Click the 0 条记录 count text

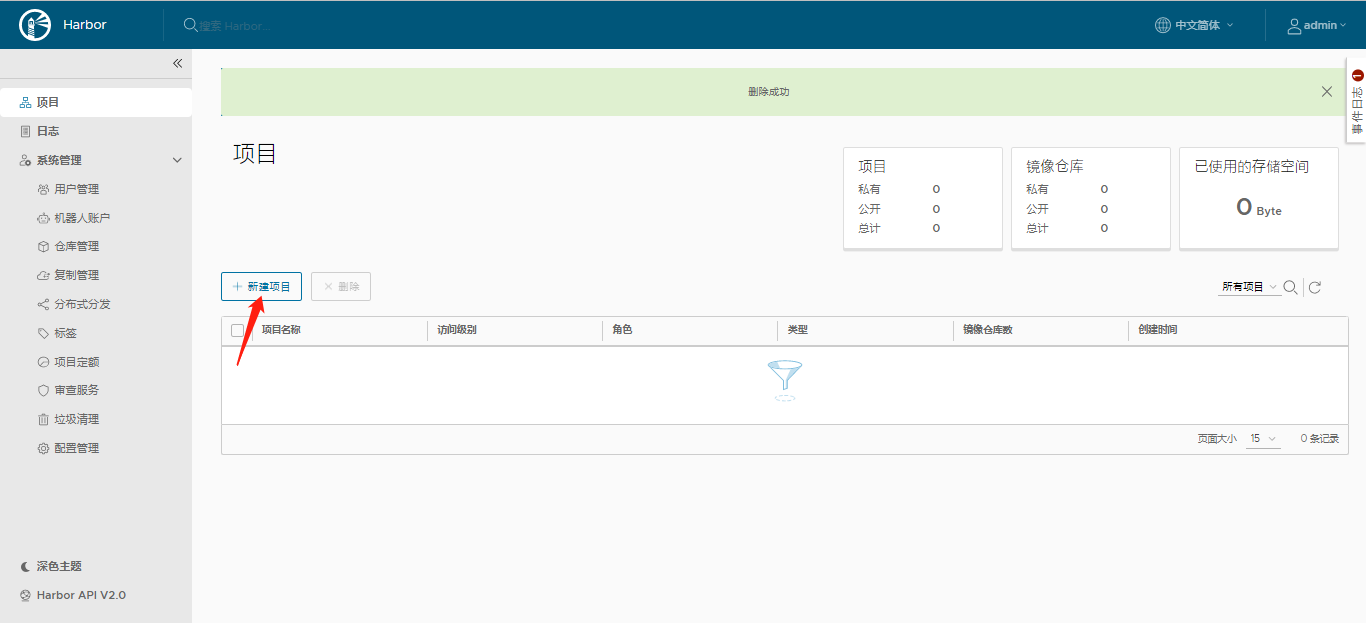pyautogui.click(x=1319, y=439)
